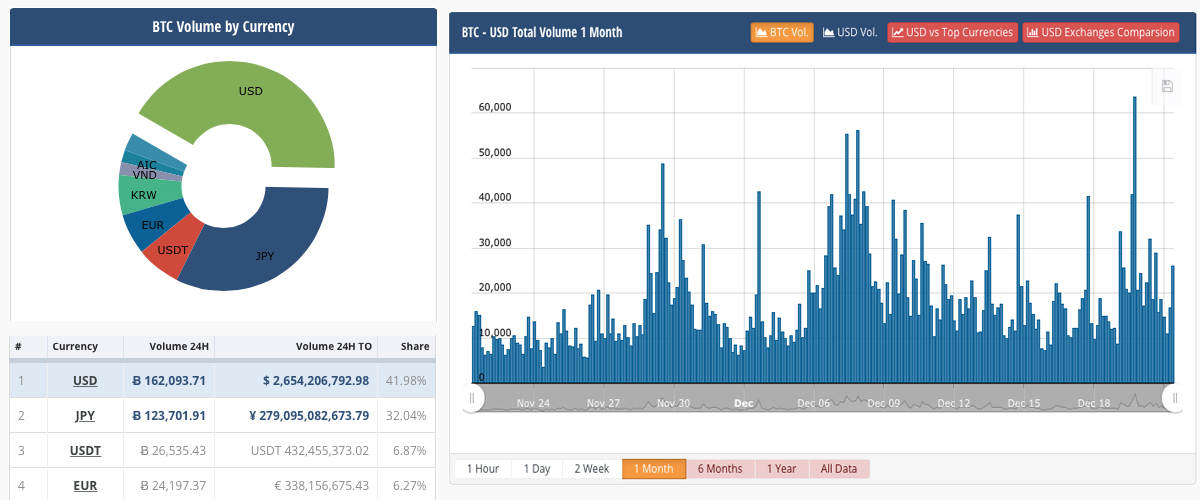
Task: Click the 41.98% share cell
Action: pyautogui.click(x=407, y=381)
